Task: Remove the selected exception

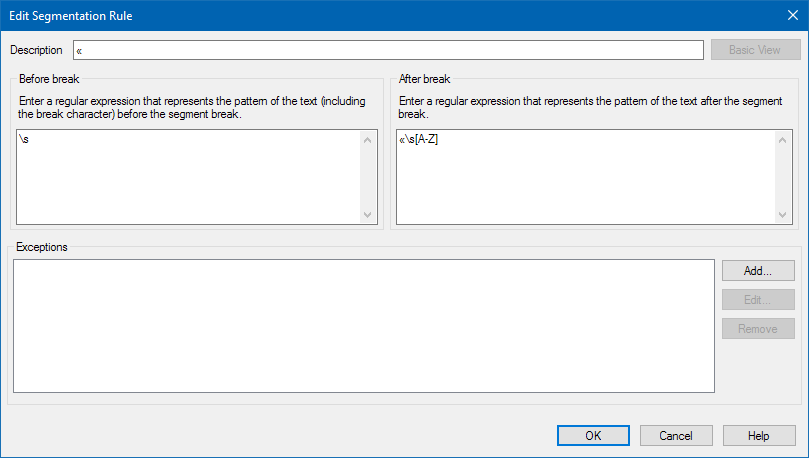Action: 758,328
